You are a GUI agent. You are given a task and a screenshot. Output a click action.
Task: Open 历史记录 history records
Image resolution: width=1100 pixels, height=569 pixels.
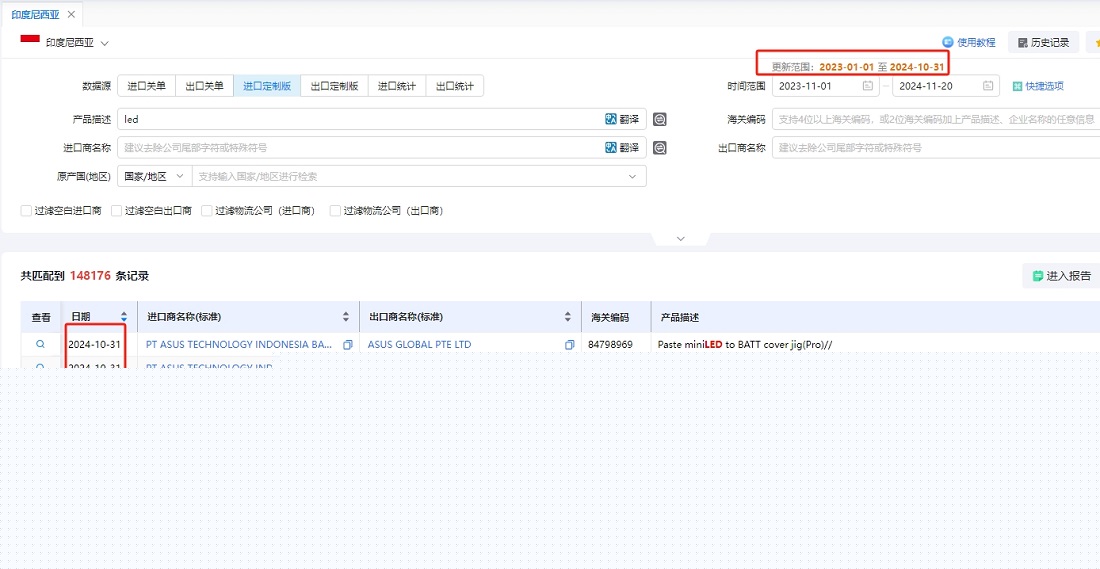click(1043, 43)
